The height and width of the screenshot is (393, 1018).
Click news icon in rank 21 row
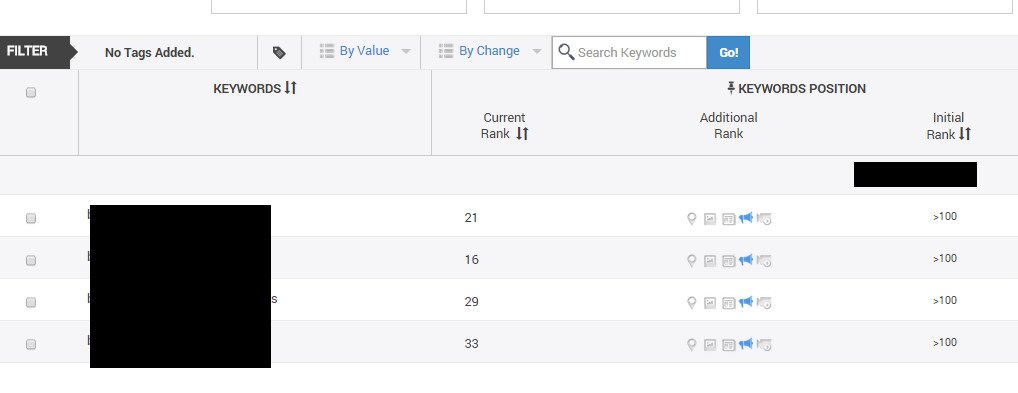pyautogui.click(x=728, y=220)
